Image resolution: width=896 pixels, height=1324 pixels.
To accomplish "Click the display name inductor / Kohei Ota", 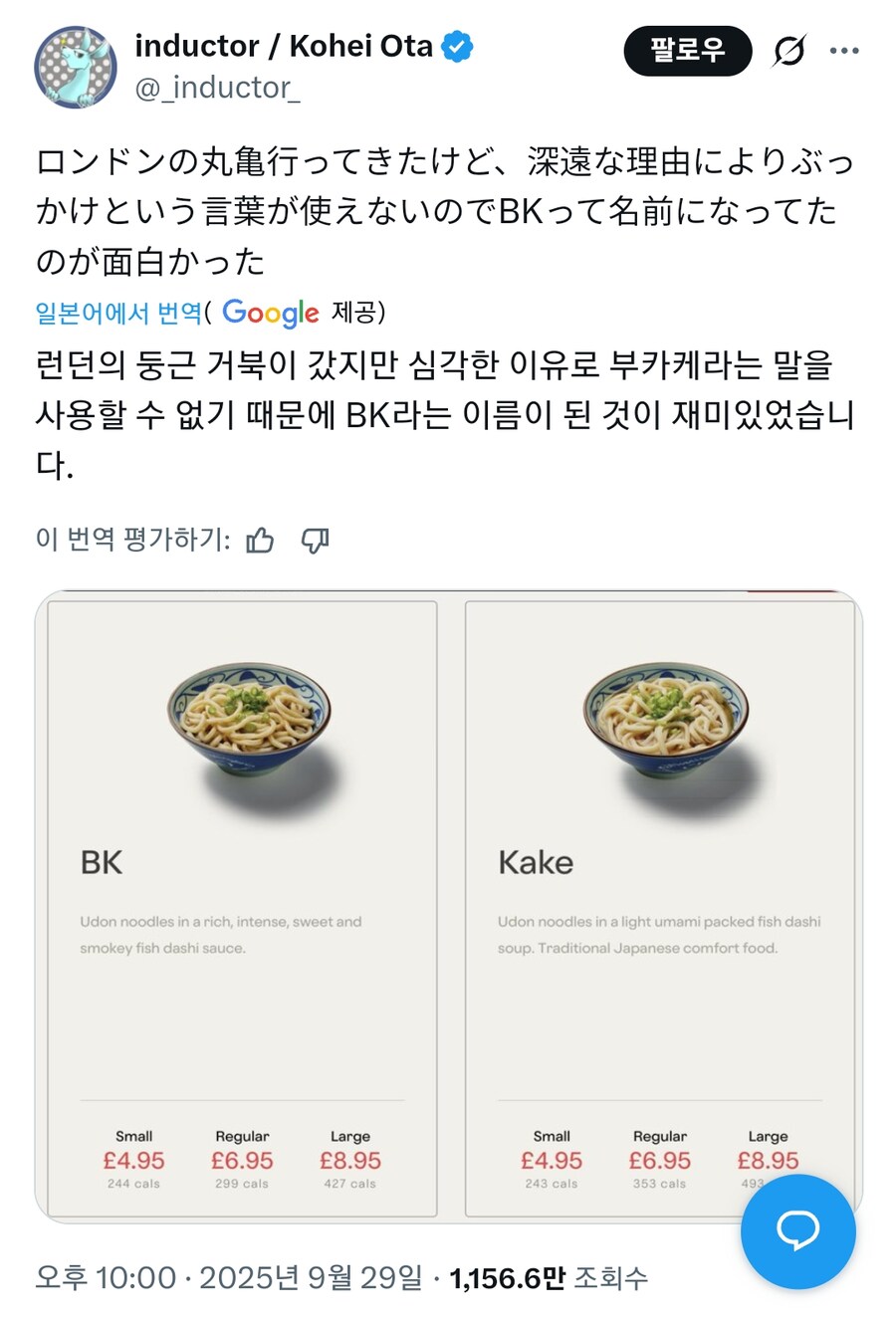I will point(284,46).
